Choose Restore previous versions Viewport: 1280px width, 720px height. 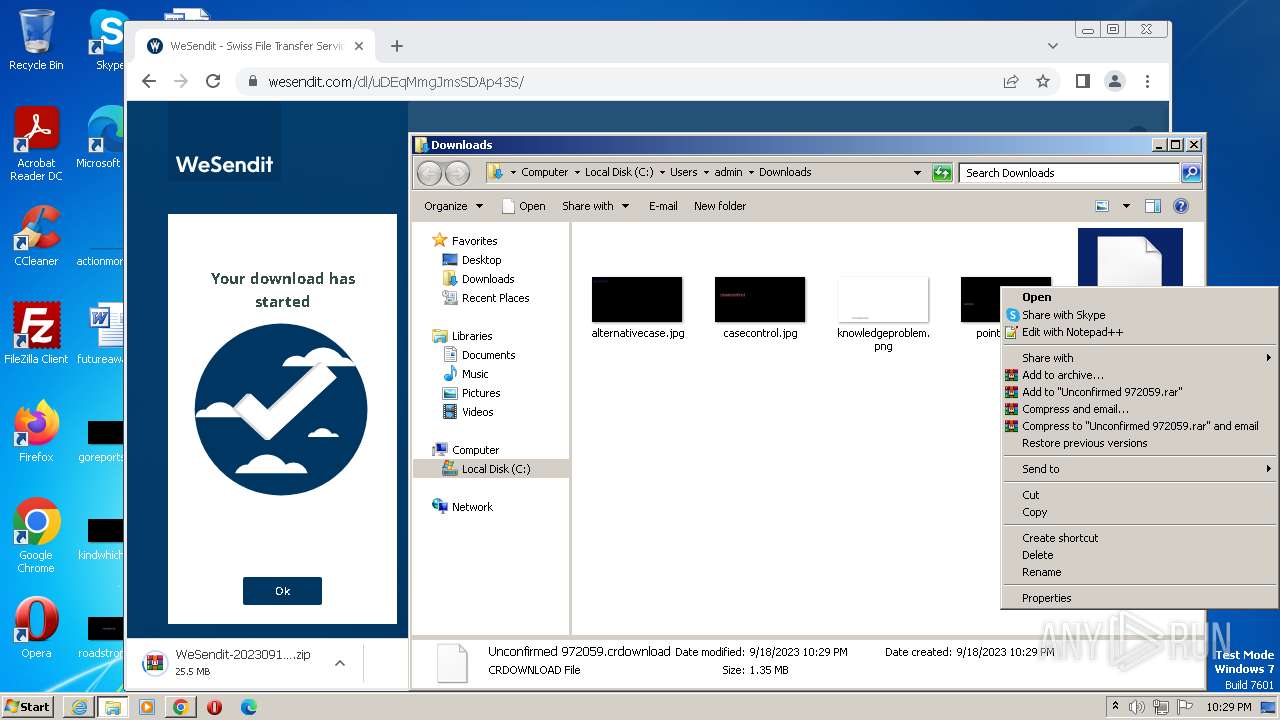pos(1140,443)
